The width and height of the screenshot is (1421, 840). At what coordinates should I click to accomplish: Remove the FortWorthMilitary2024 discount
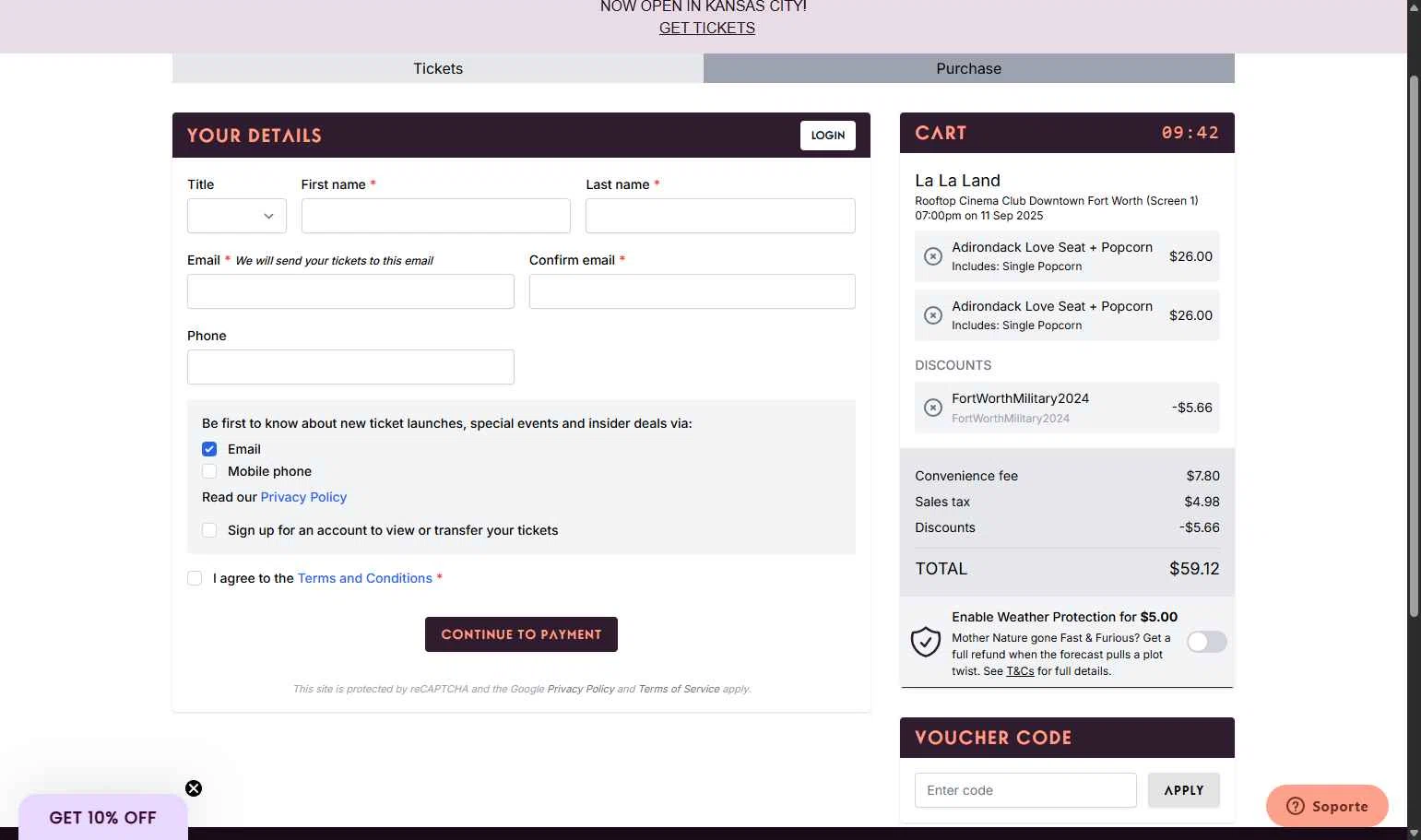coord(933,408)
